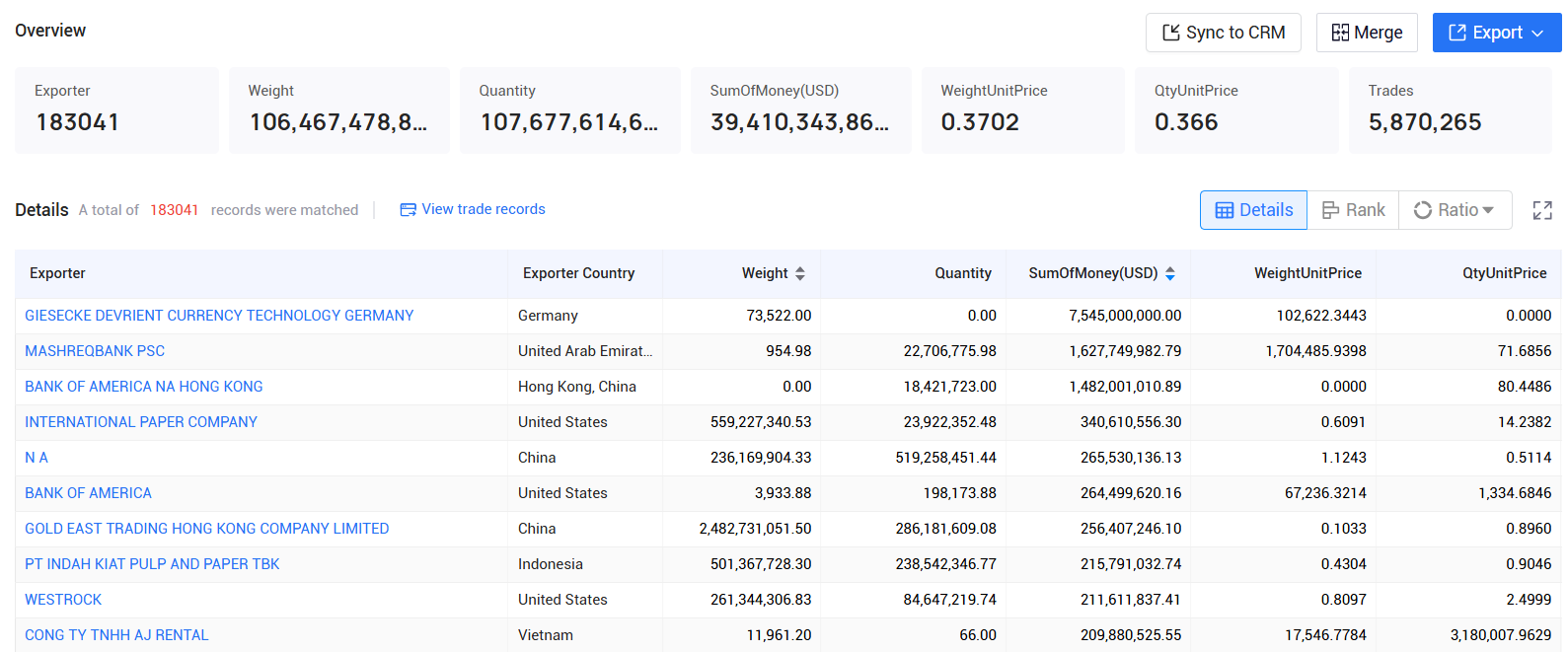Click the United Arab Emirates country cell
Viewport: 1568px width, 652px height.
pyautogui.click(x=585, y=351)
